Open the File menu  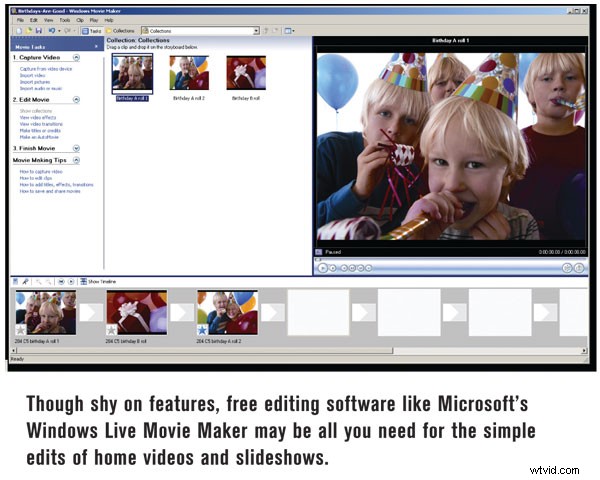pos(20,20)
